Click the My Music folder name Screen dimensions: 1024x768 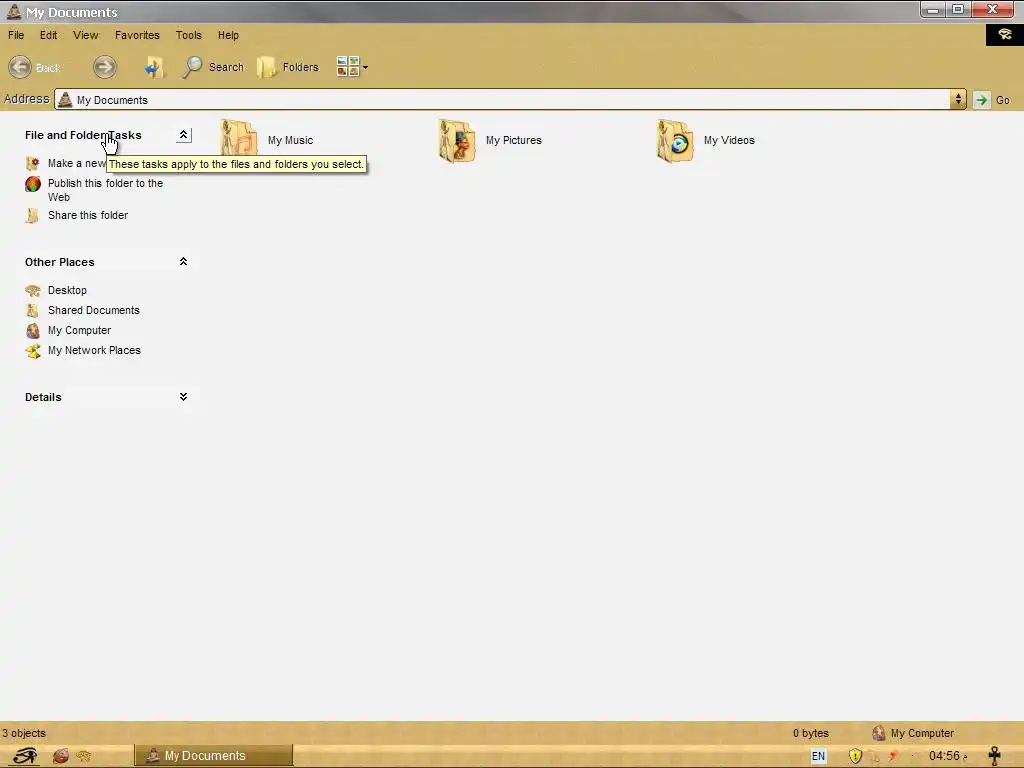291,140
